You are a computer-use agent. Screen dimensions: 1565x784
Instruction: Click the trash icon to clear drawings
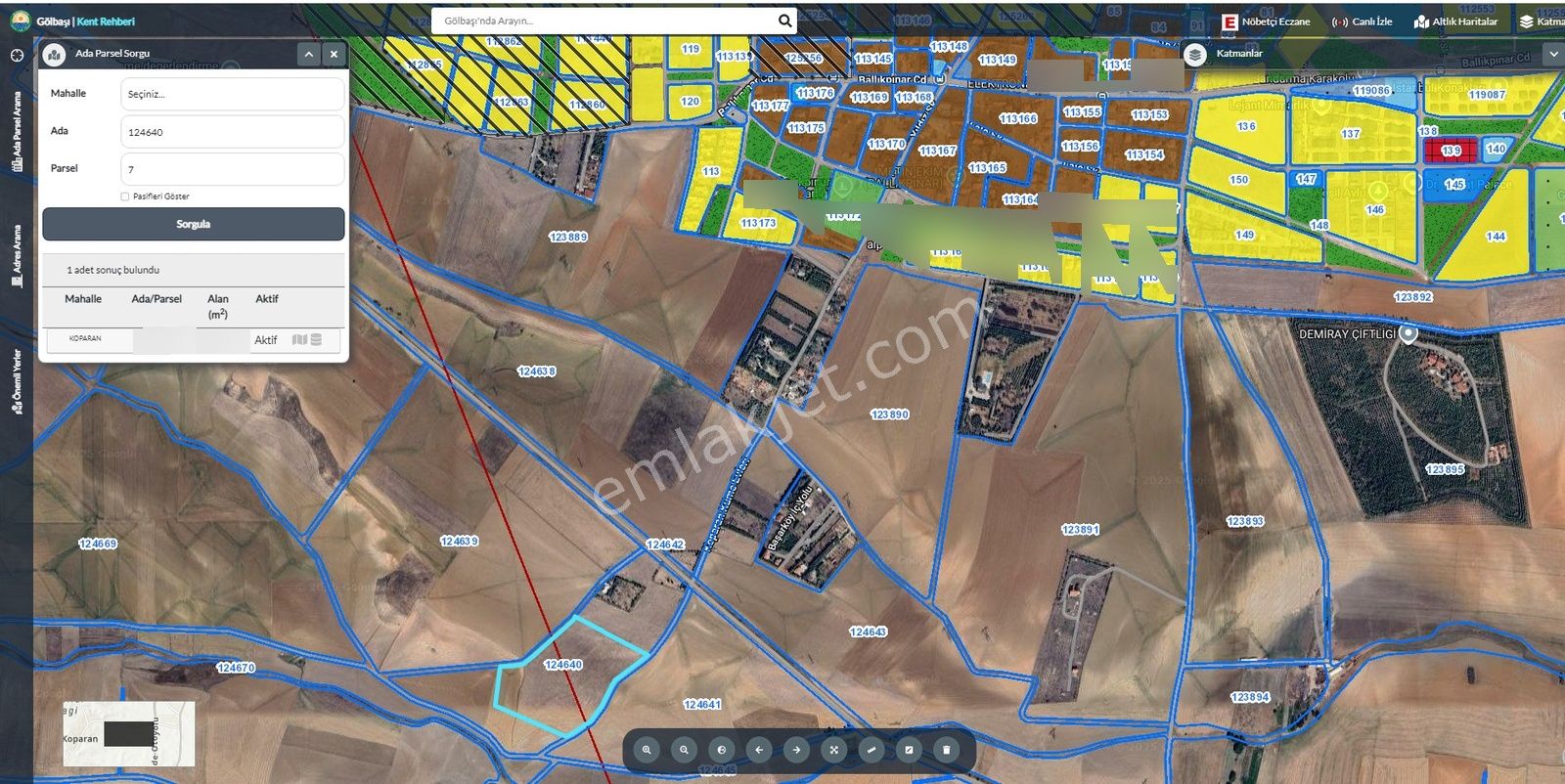946,750
